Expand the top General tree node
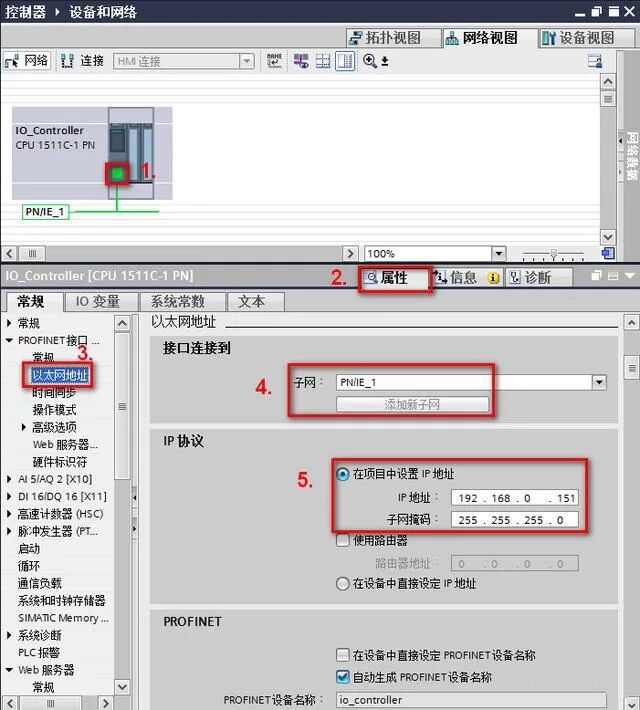This screenshot has height=710, width=640. pos(9,323)
